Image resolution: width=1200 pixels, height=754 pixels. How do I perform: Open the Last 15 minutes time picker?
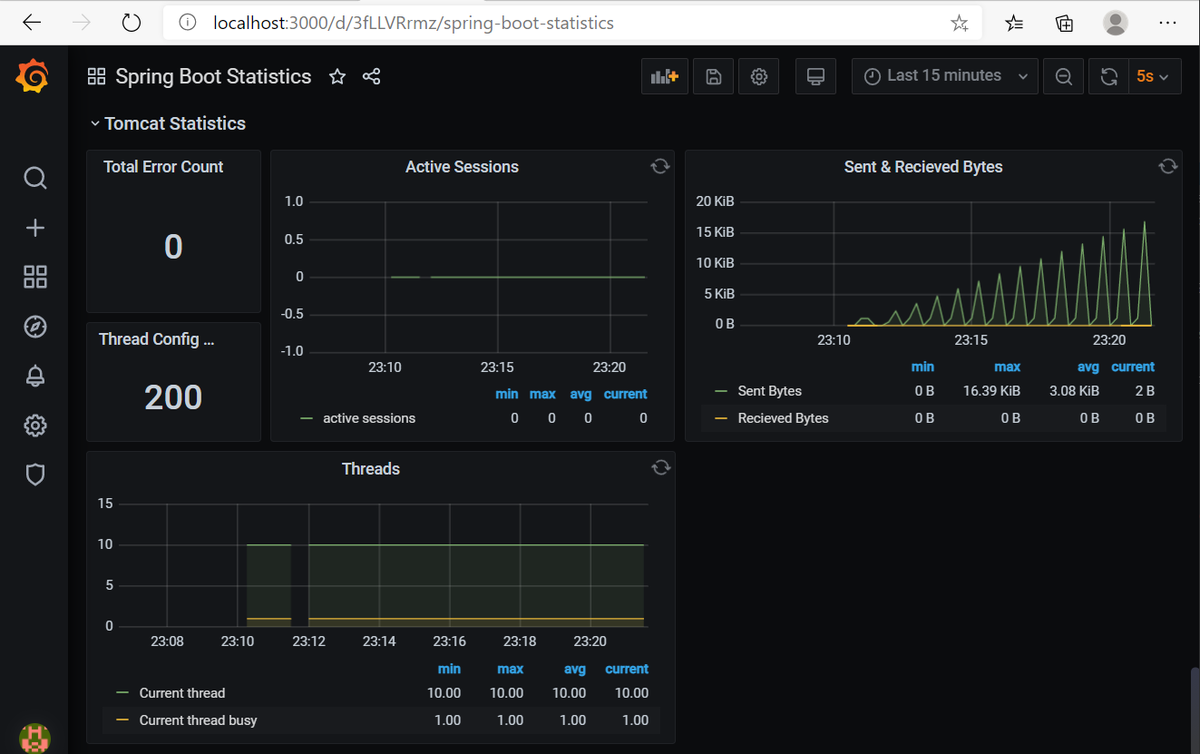[x=945, y=77]
